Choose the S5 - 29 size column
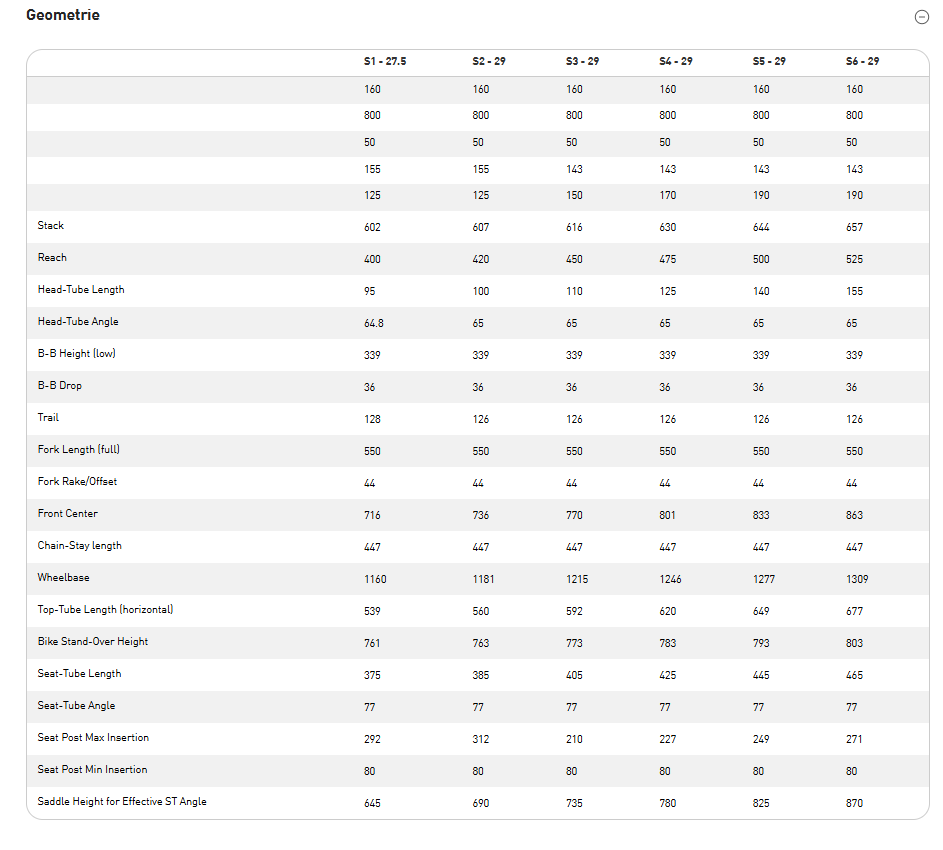This screenshot has height=850, width=943. coord(769,62)
